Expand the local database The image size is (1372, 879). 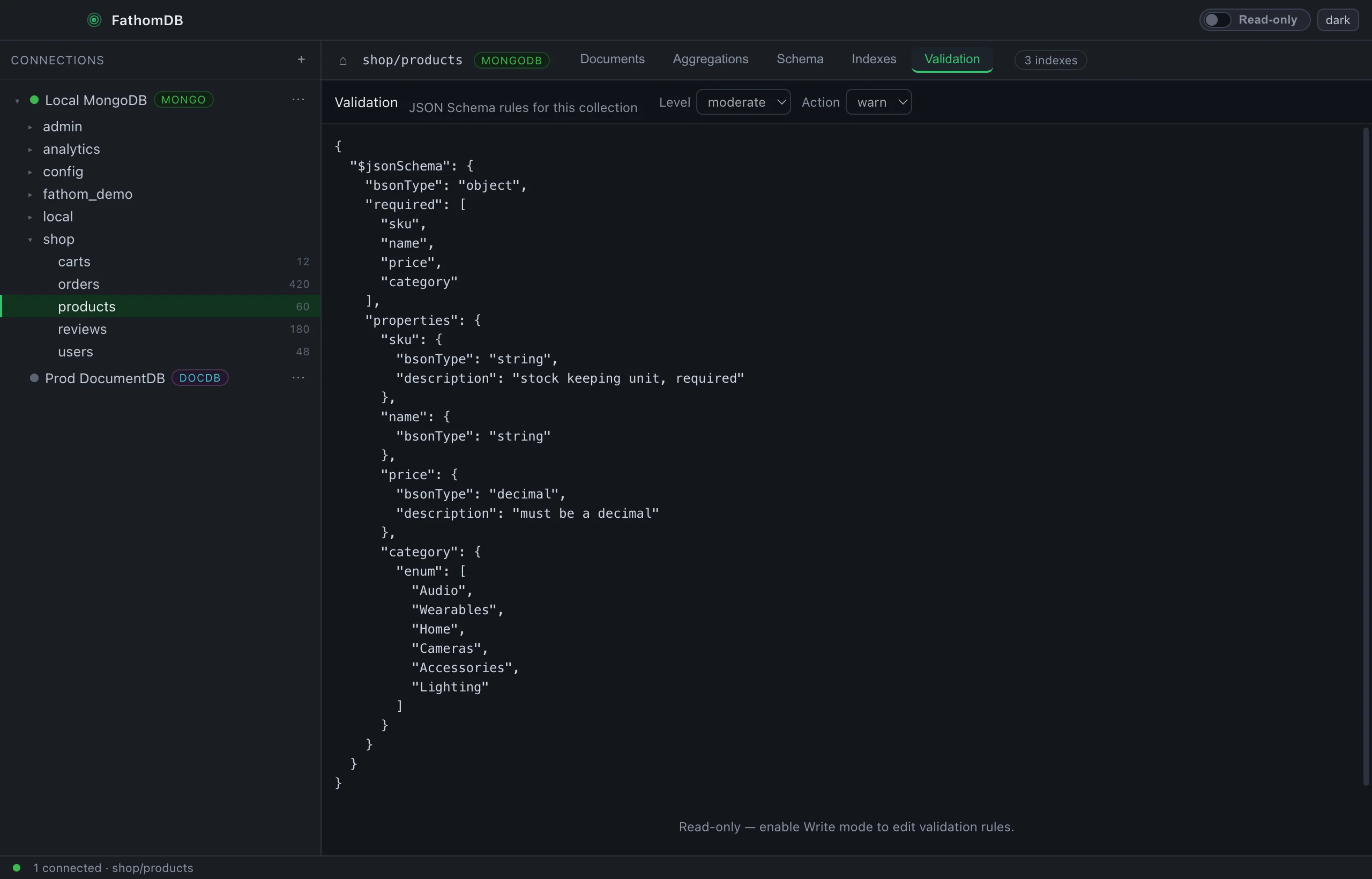pyautogui.click(x=30, y=218)
